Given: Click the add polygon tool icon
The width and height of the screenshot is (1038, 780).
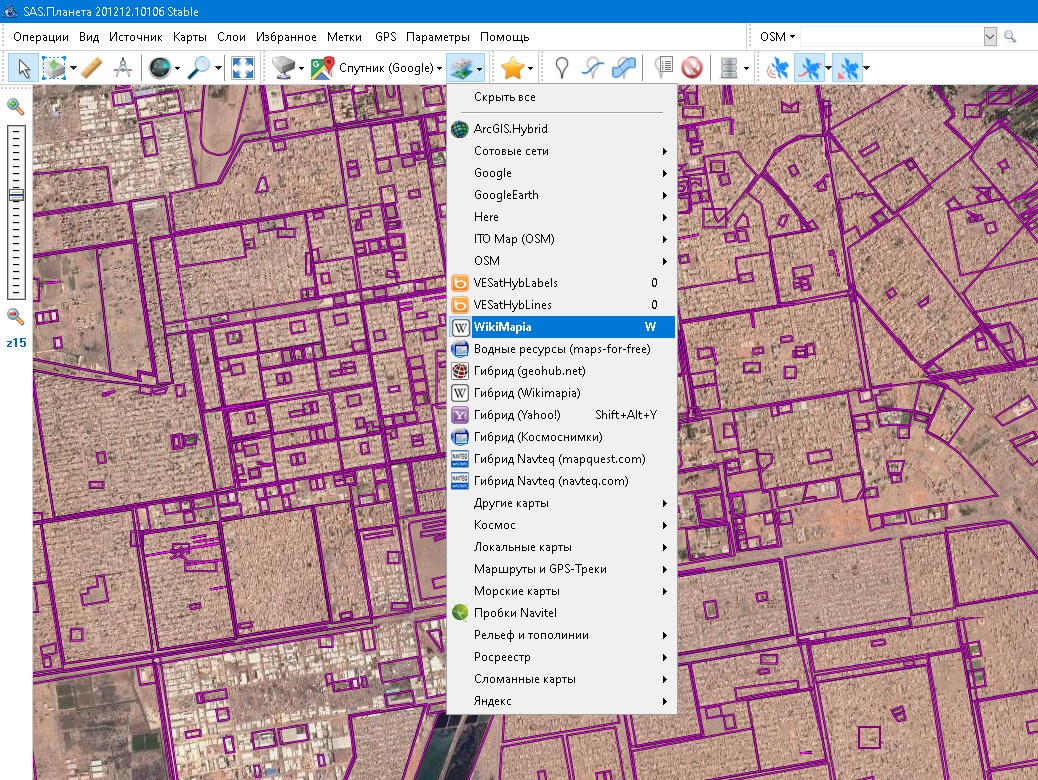Looking at the screenshot, I should coord(623,68).
